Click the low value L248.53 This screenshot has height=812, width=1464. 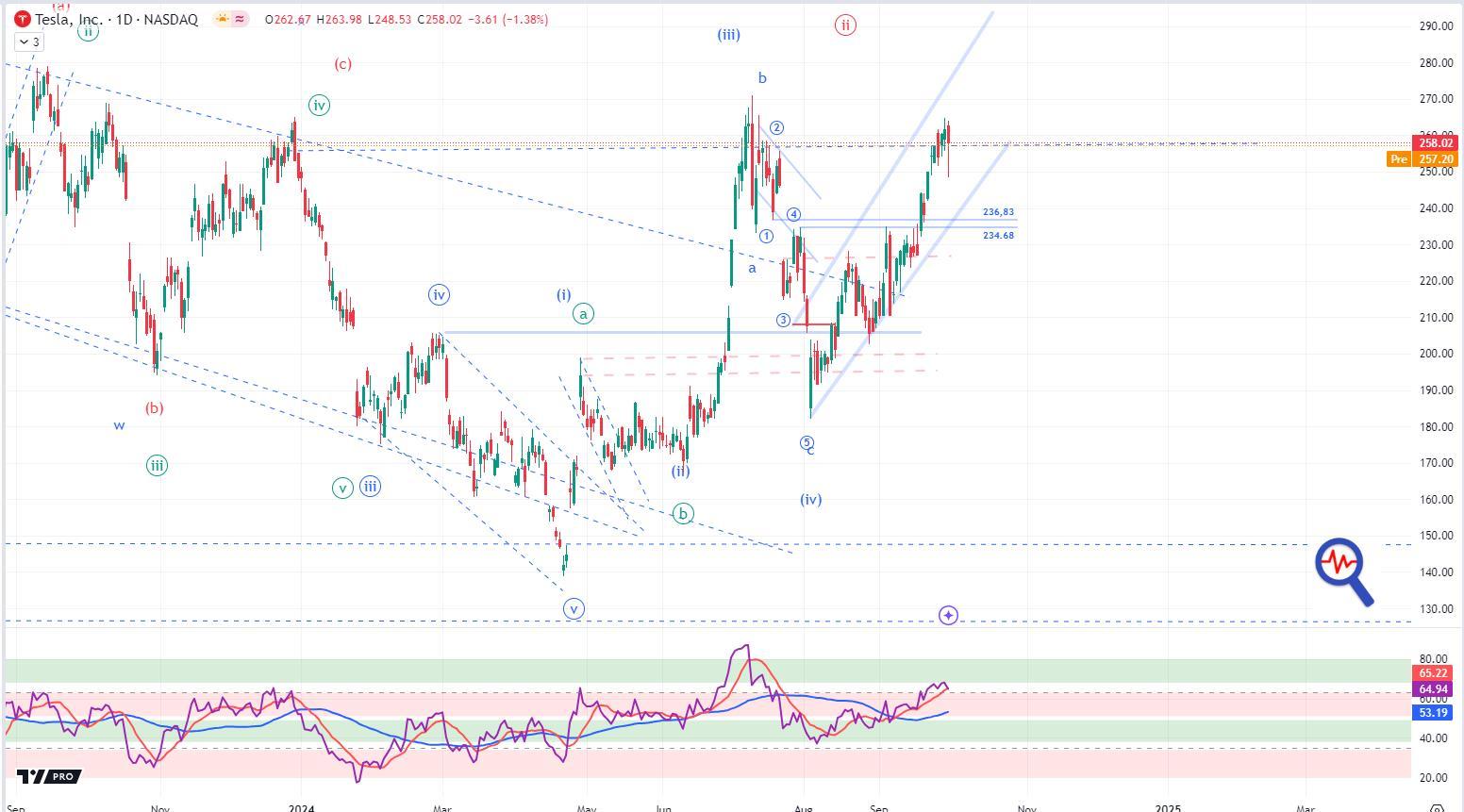(388, 20)
